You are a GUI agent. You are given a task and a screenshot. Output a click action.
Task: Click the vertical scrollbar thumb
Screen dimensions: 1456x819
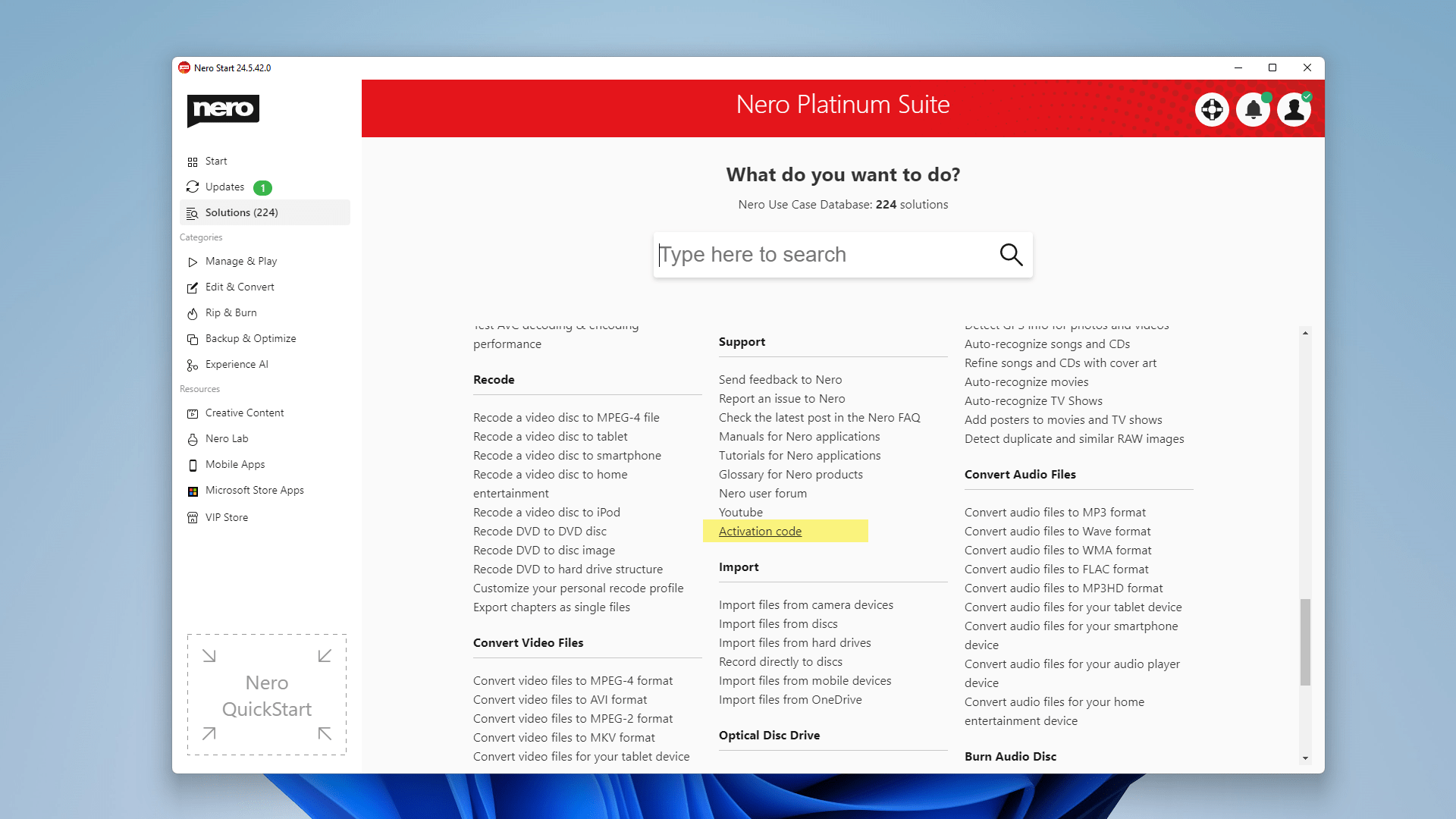point(1305,642)
